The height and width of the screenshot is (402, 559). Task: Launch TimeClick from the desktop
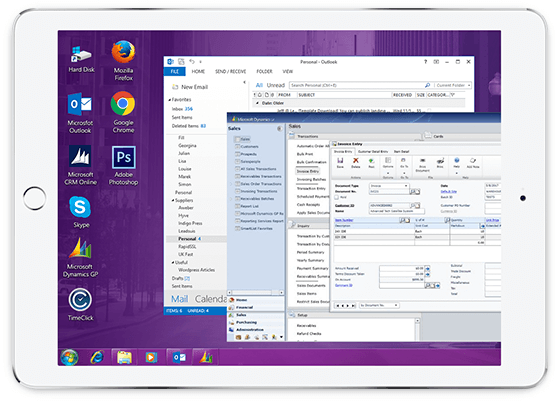pos(81,305)
